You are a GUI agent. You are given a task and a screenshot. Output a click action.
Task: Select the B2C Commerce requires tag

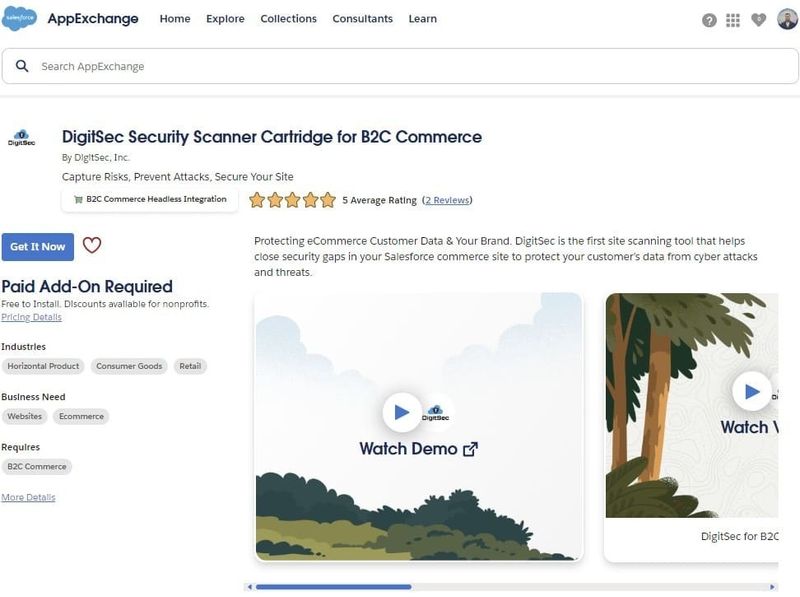click(x=37, y=466)
